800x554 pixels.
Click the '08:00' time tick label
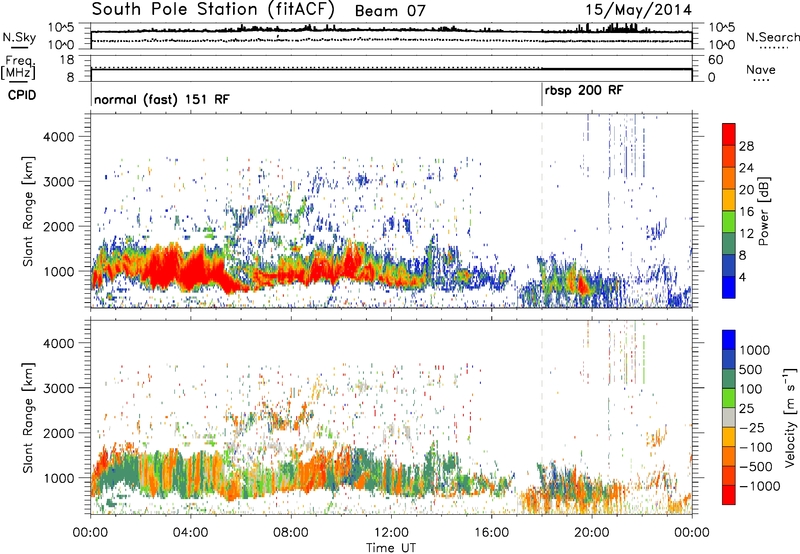pos(290,533)
